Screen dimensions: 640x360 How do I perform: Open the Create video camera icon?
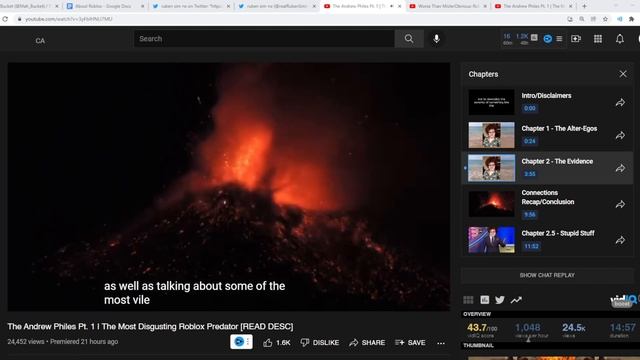576,39
